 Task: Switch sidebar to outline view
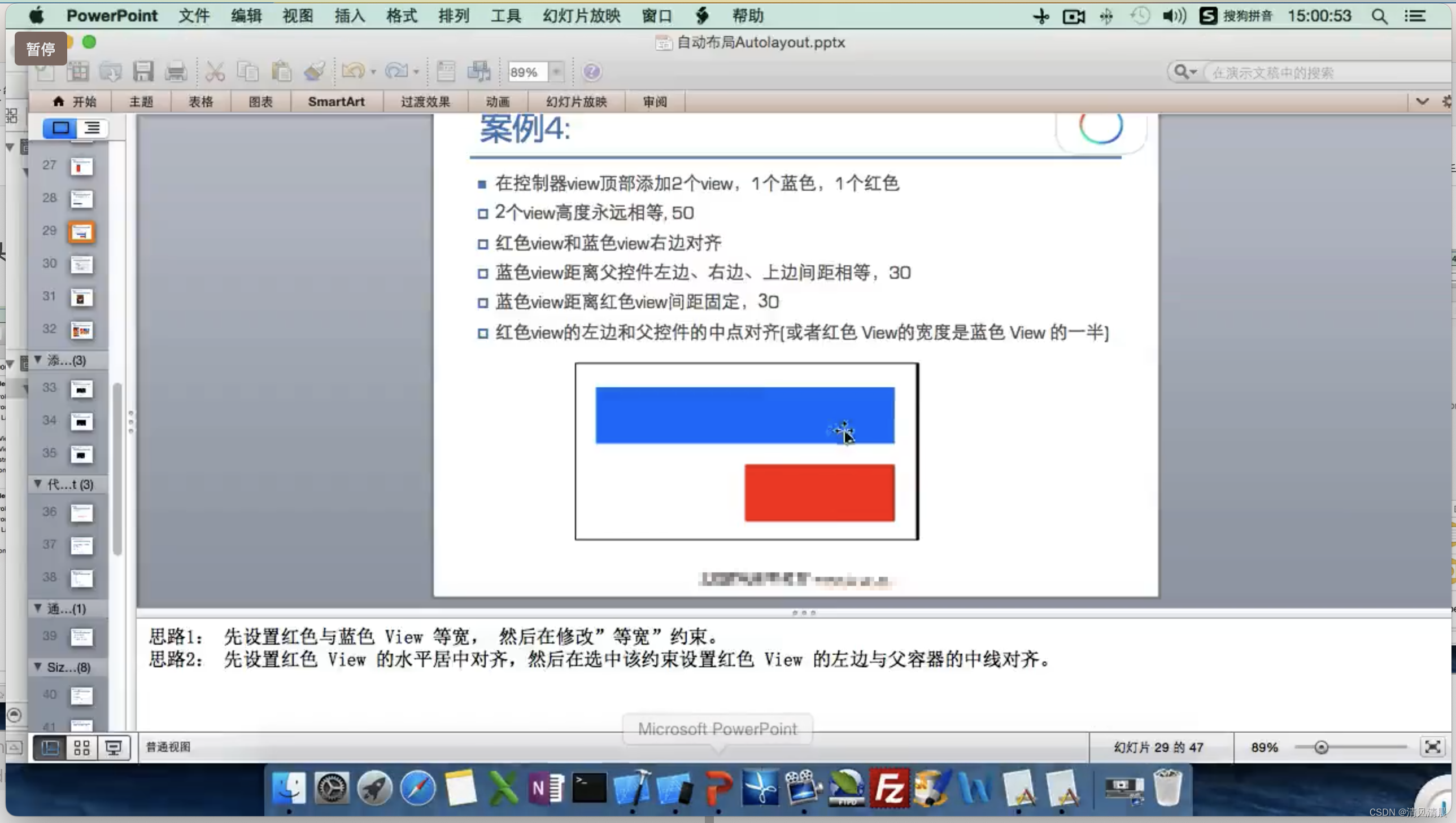(x=92, y=128)
